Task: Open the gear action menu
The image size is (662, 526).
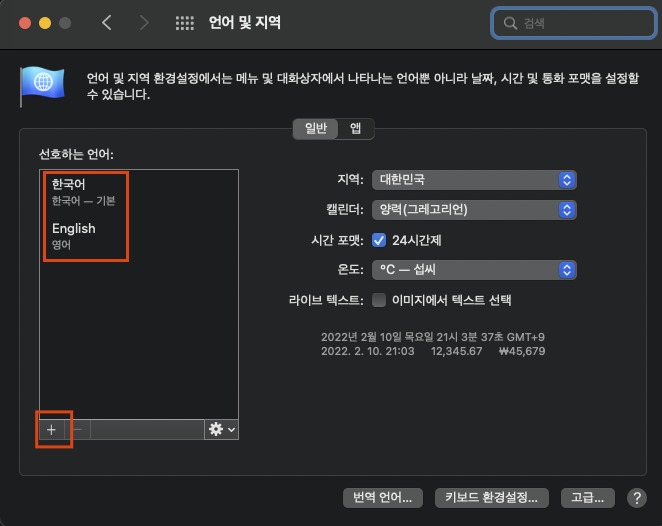Action: 222,430
